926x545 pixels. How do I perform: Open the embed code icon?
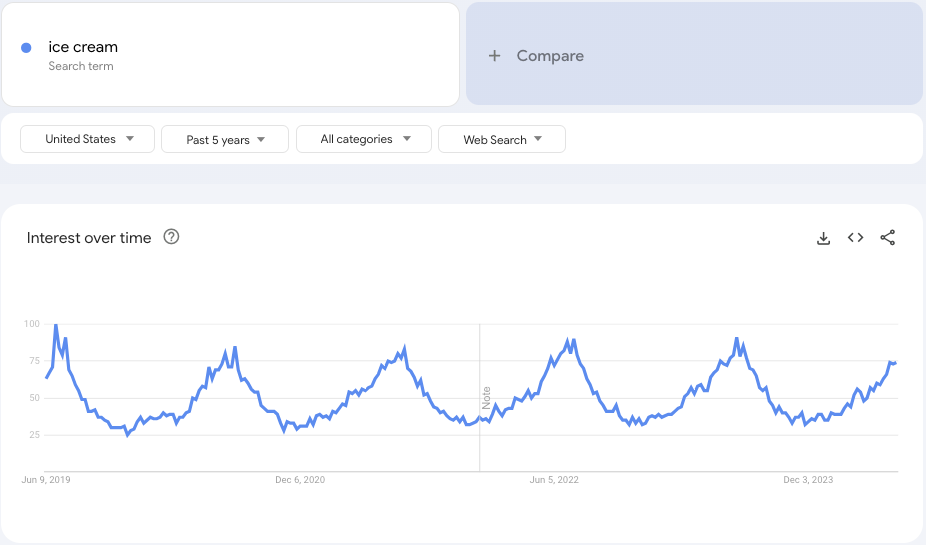click(855, 238)
